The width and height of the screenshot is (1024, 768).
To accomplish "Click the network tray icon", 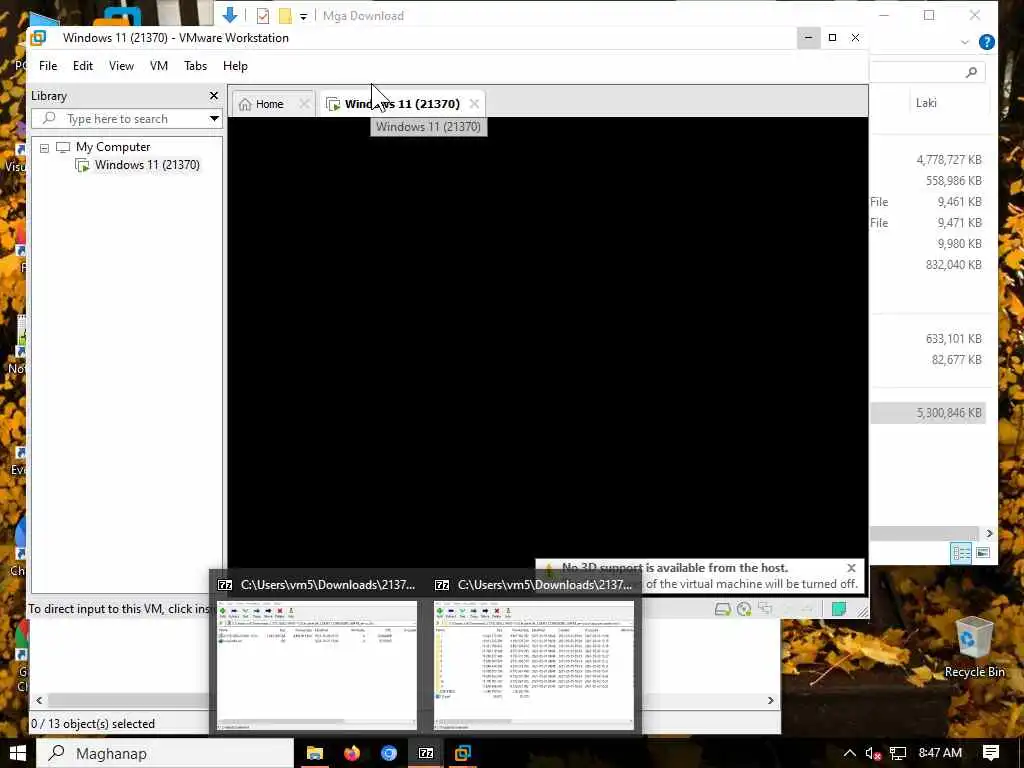I will [898, 753].
